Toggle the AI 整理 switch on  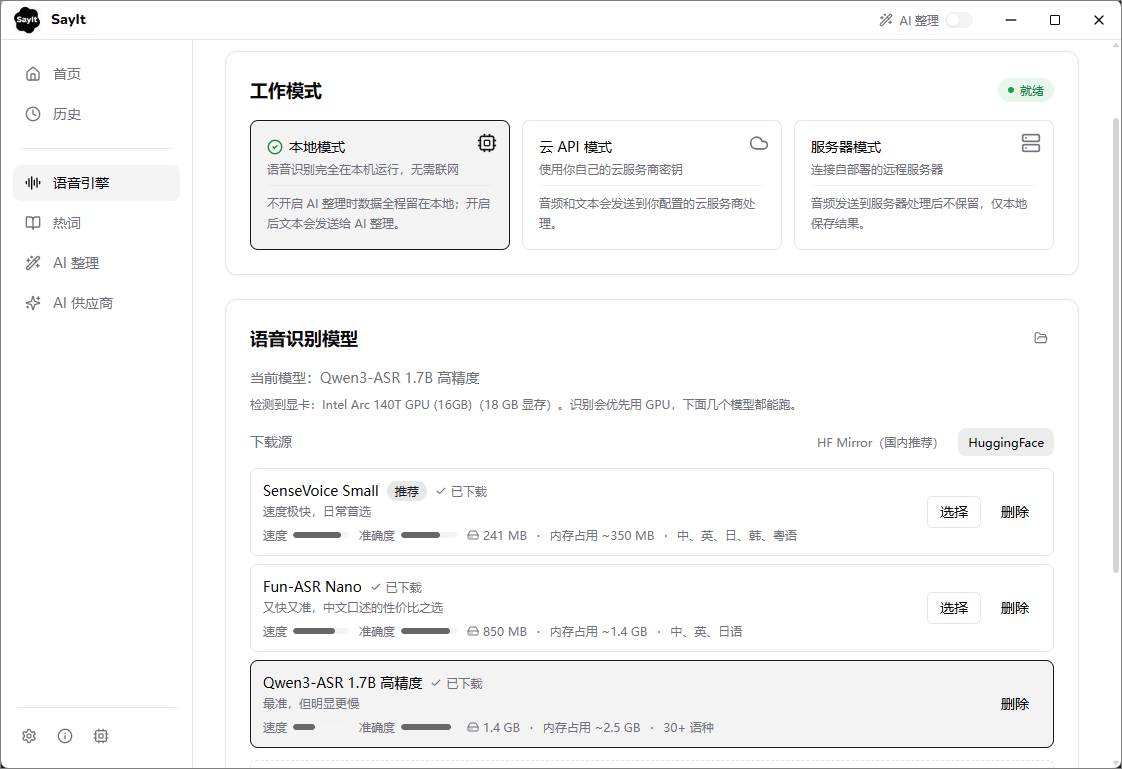pos(959,20)
